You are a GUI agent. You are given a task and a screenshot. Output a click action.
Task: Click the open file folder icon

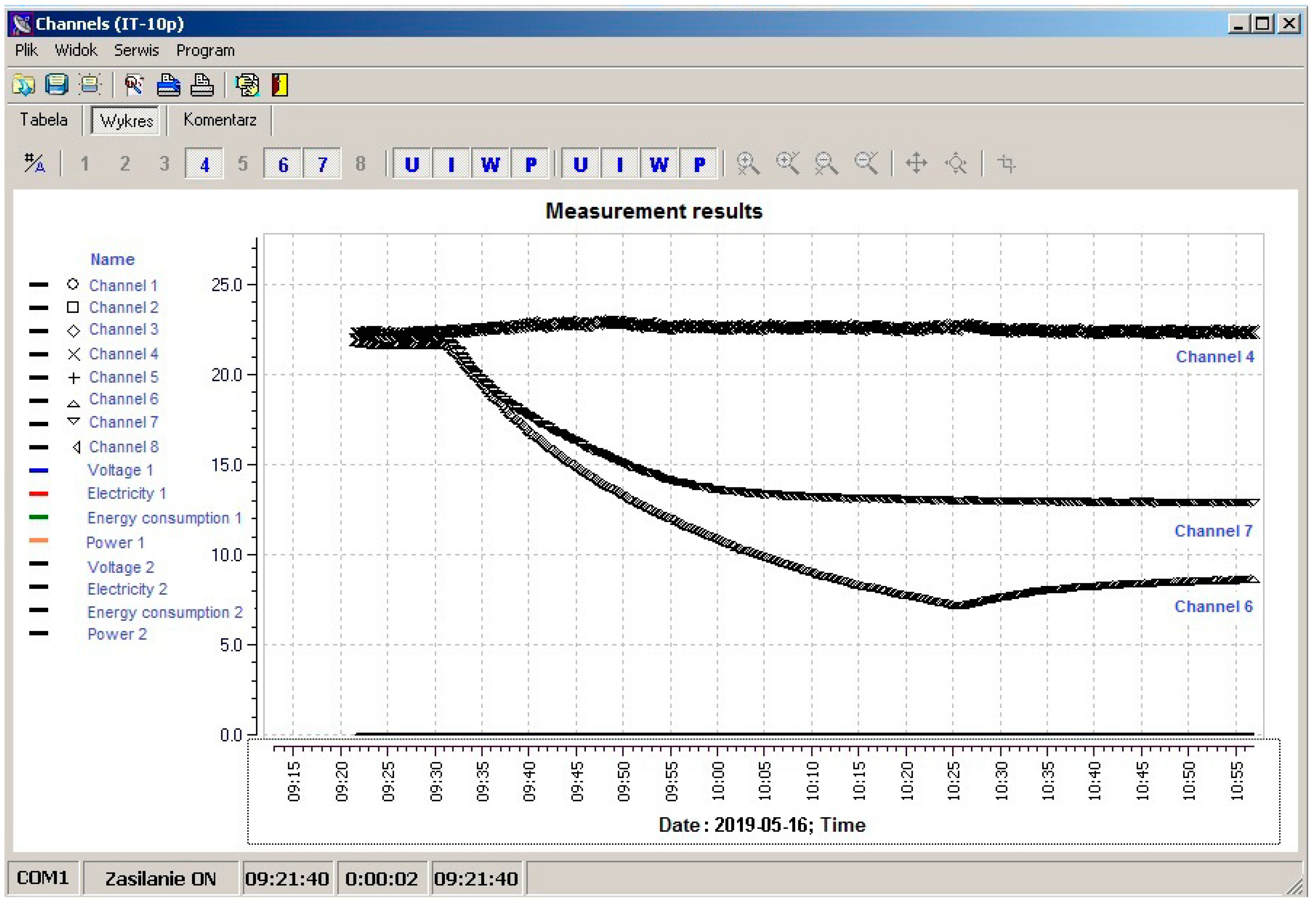click(23, 85)
